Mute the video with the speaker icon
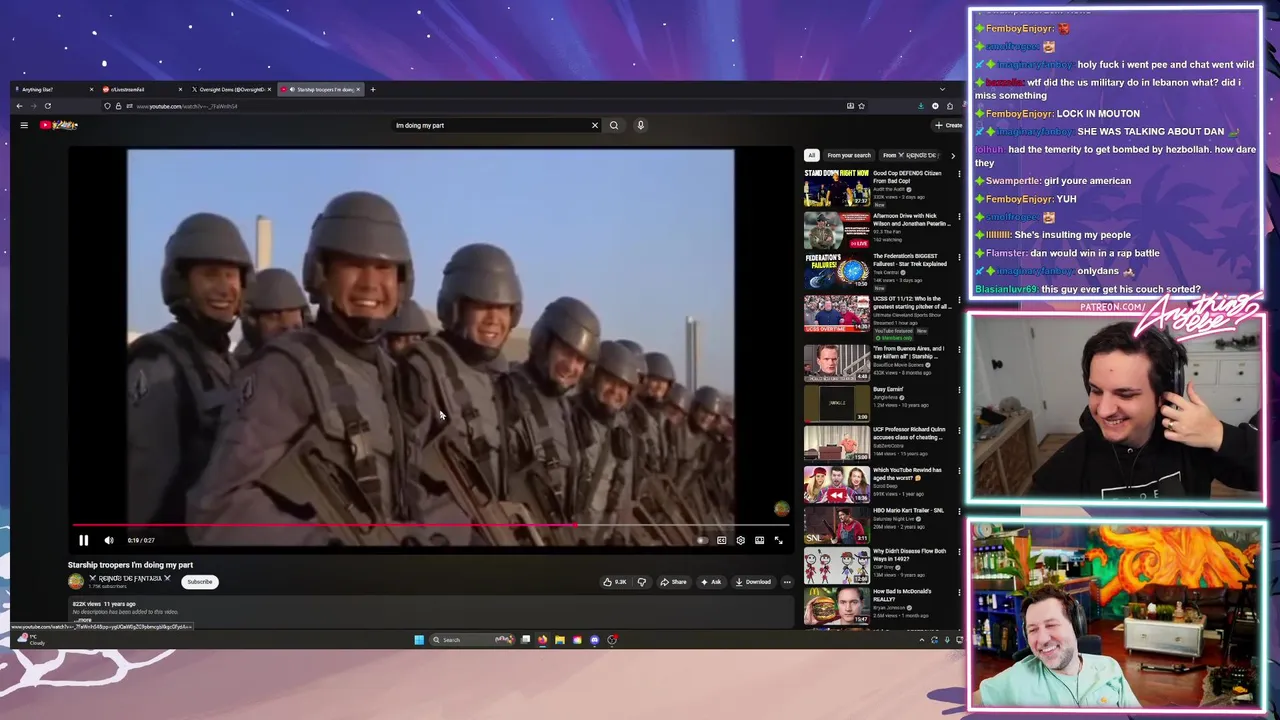 click(x=109, y=540)
